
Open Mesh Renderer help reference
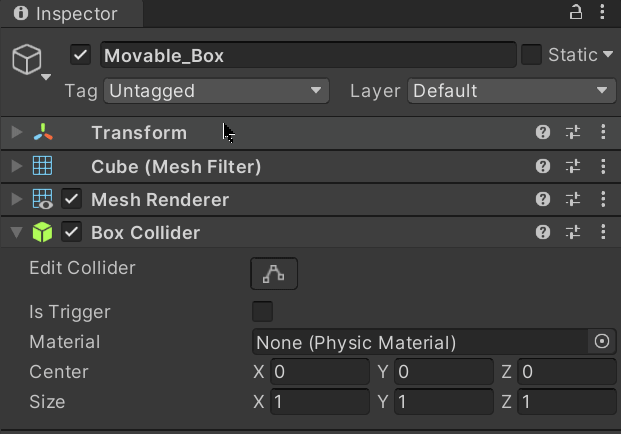[x=543, y=199]
